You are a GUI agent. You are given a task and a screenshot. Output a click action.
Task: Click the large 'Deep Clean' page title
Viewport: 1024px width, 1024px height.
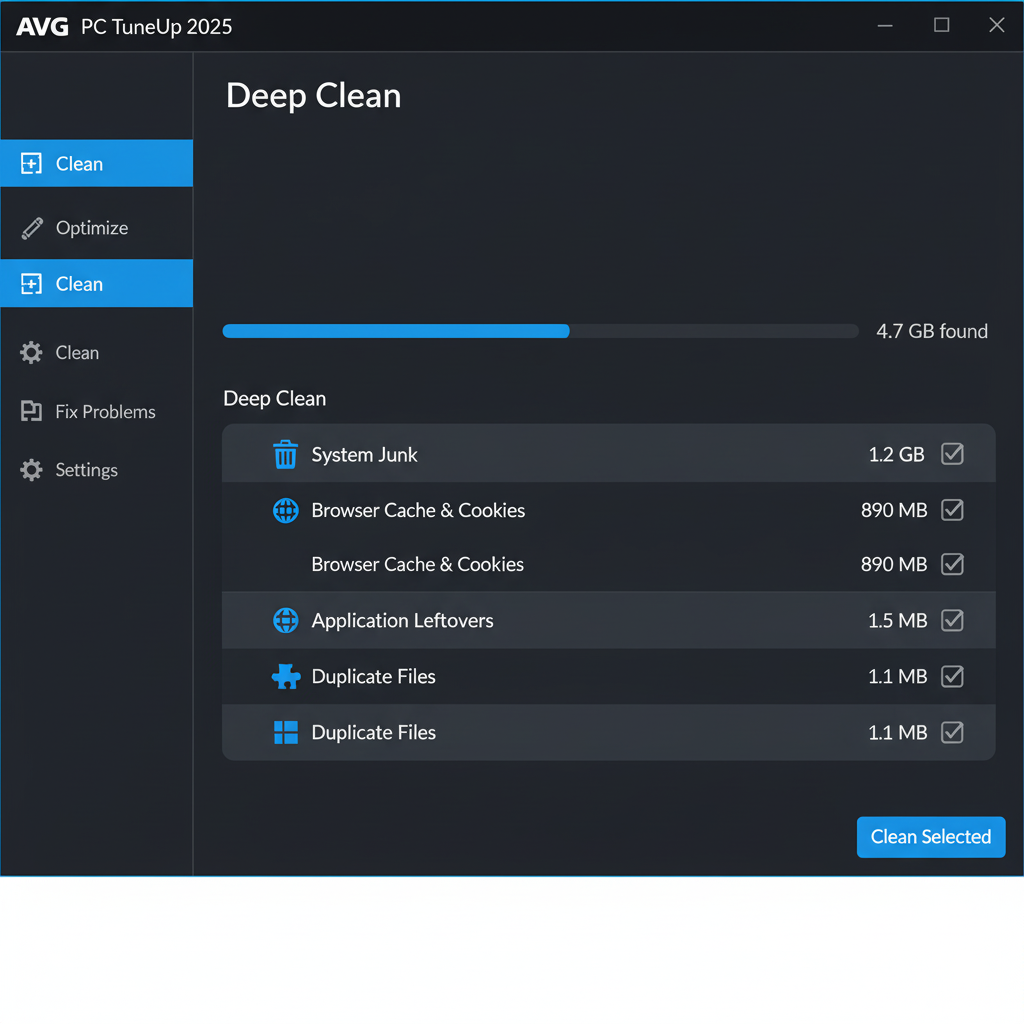point(313,96)
